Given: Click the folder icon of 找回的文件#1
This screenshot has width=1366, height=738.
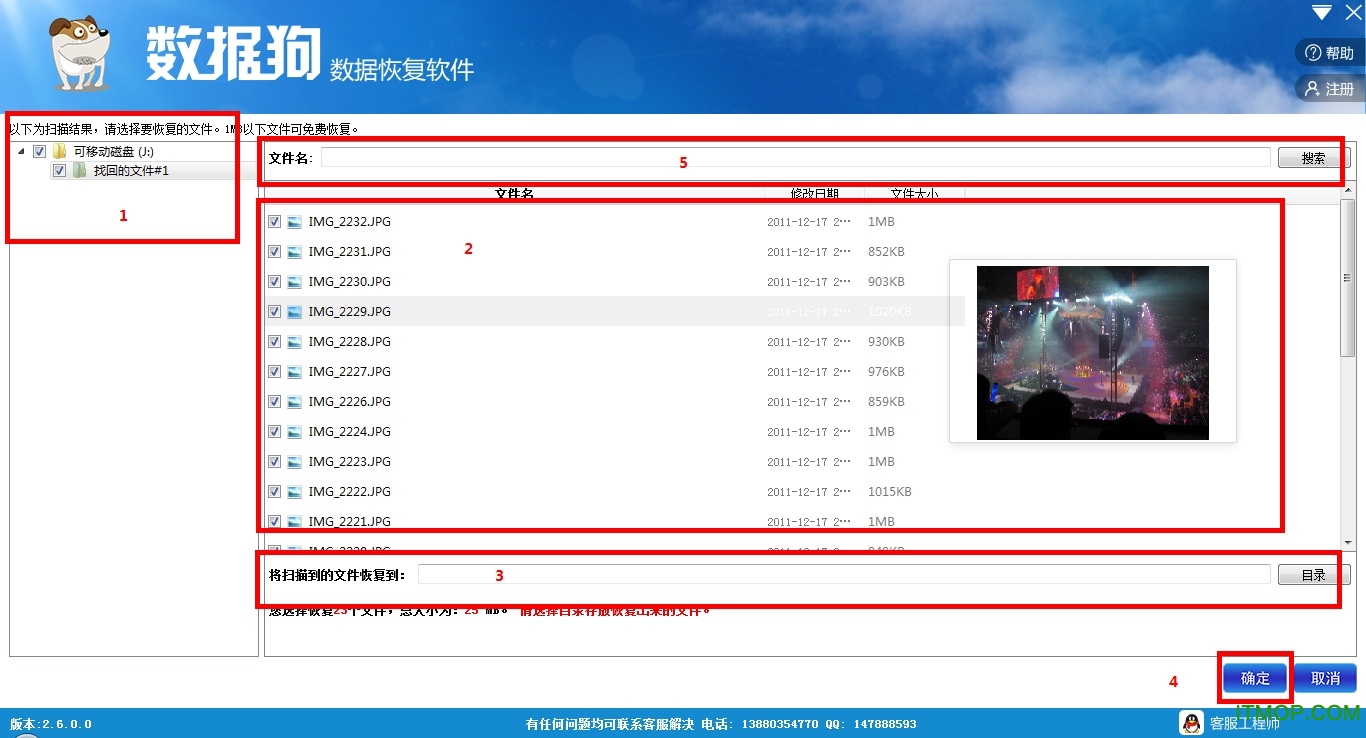Looking at the screenshot, I should point(78,170).
